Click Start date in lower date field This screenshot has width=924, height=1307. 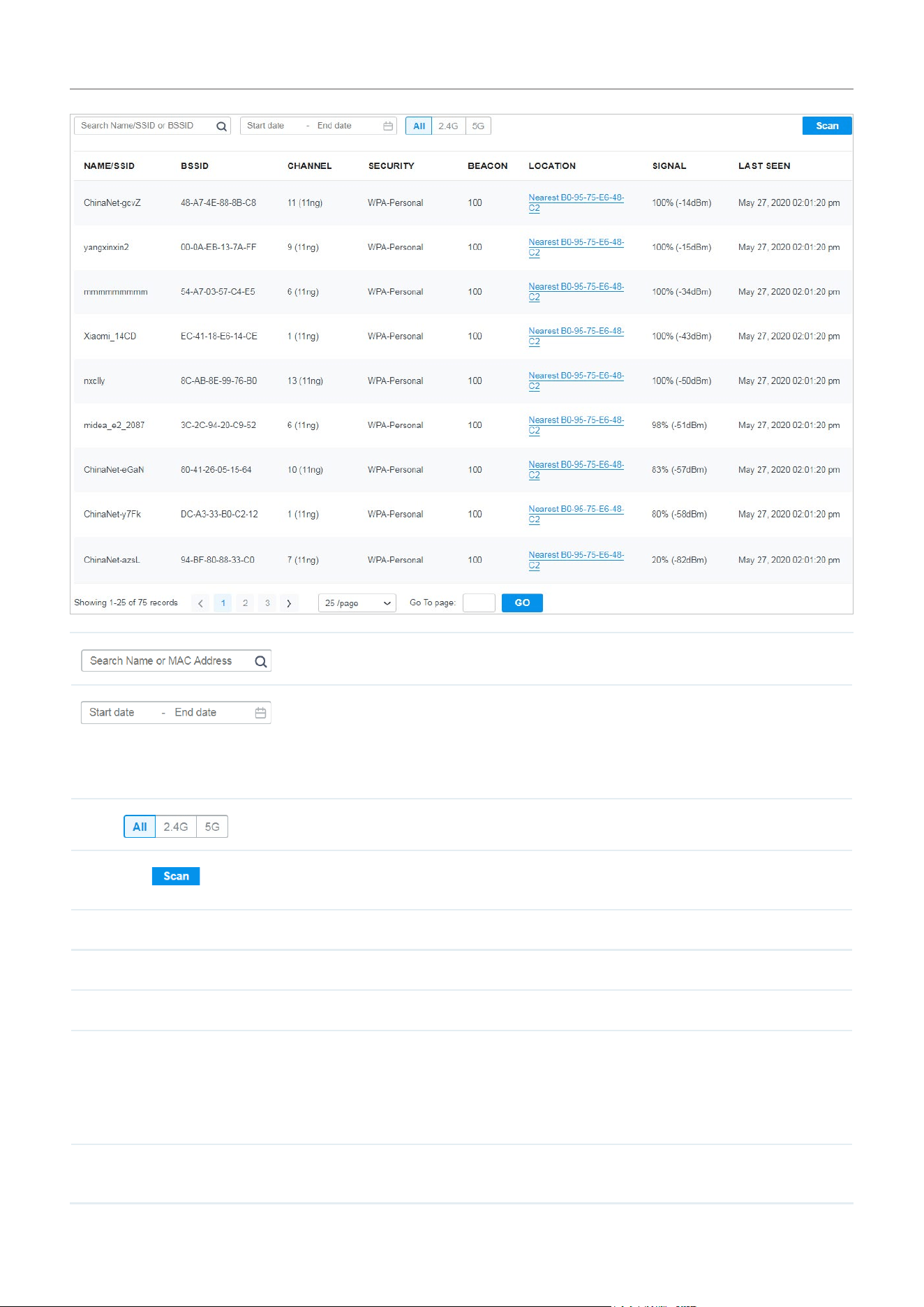[x=112, y=713]
